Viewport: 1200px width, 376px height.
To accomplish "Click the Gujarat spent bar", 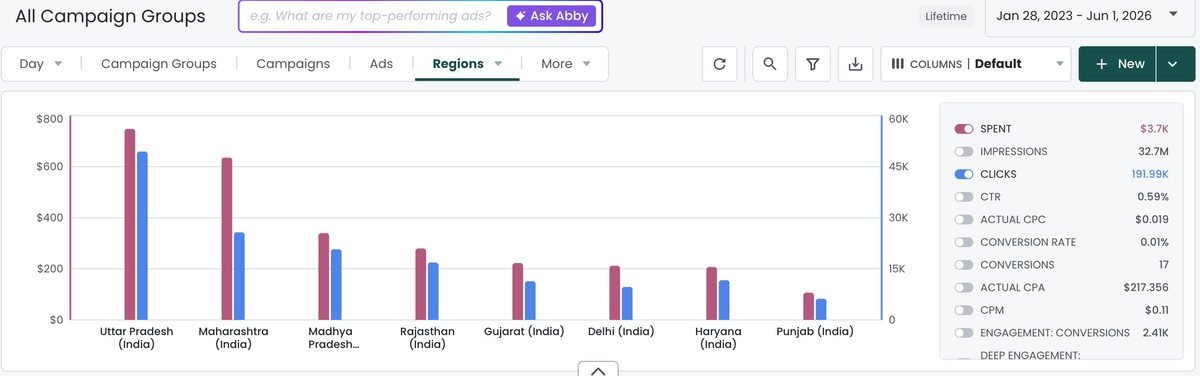I will [518, 292].
